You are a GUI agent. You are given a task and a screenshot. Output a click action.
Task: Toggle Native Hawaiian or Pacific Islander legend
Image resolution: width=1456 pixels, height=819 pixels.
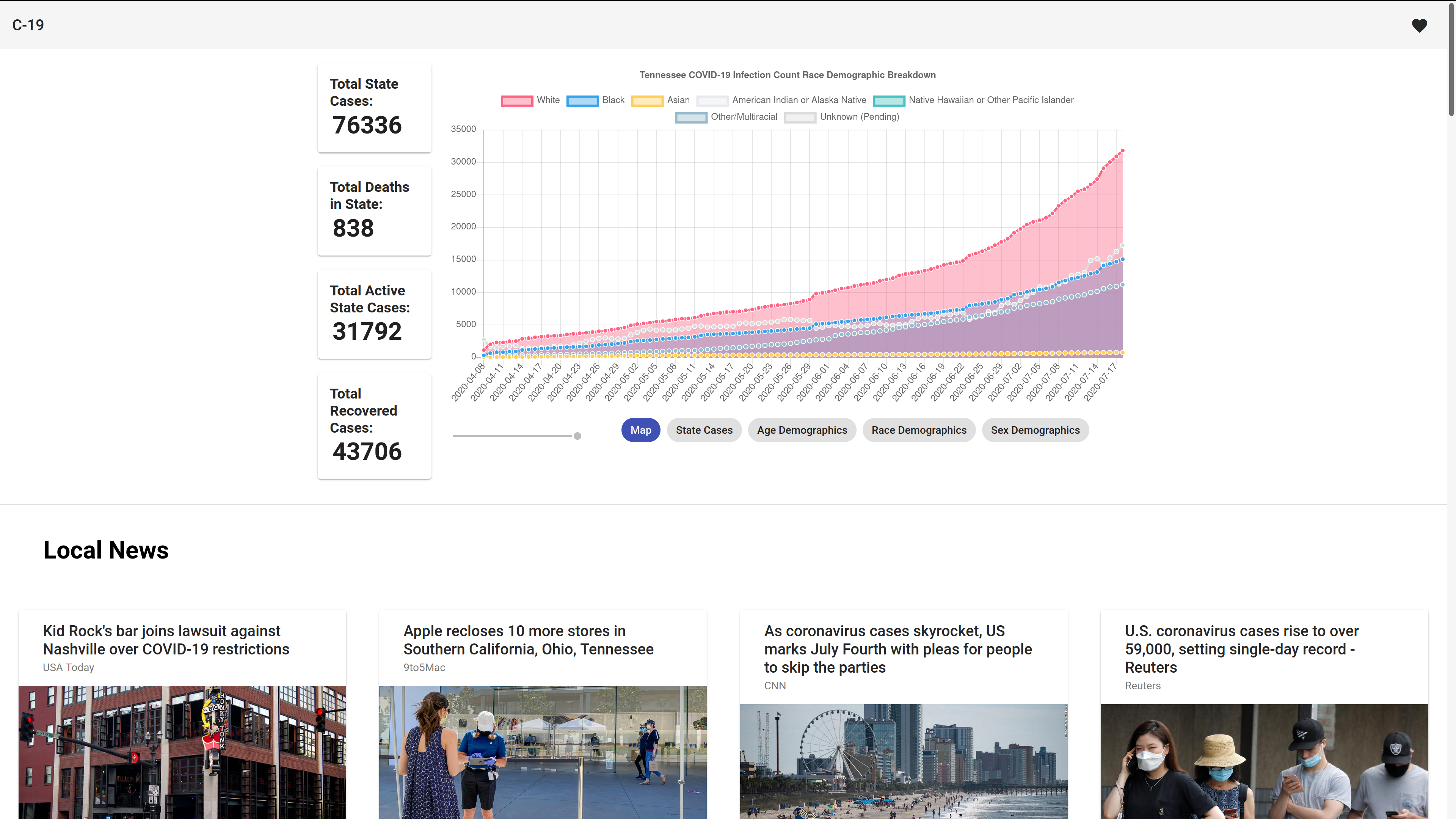[x=888, y=100]
